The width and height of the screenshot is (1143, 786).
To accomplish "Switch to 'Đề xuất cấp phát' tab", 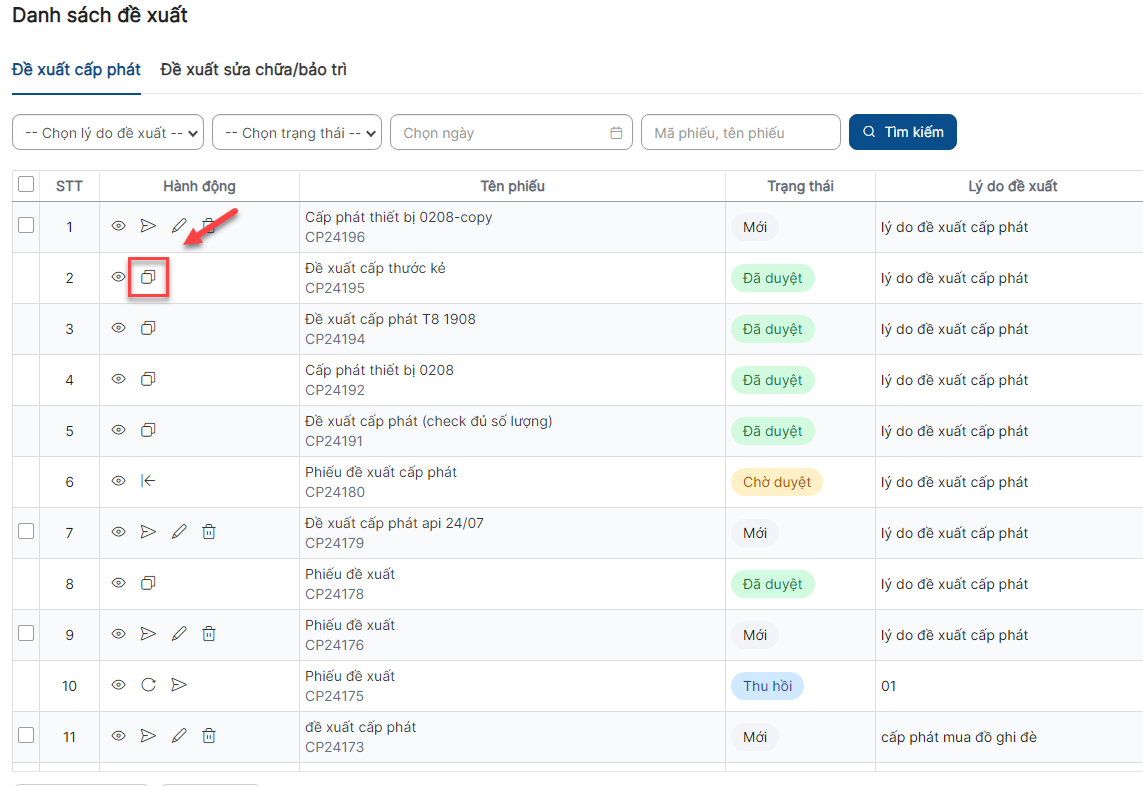I will click(76, 70).
